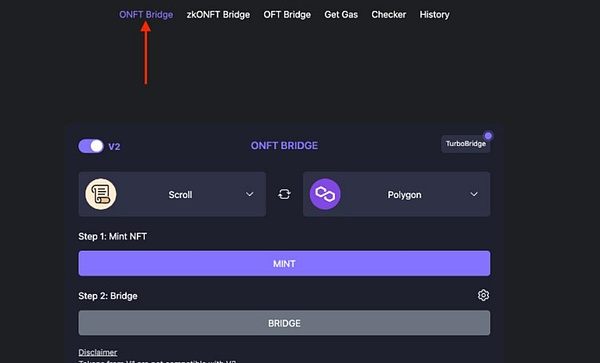
Task: Open the ONFT Bridge tab
Action: coord(146,15)
